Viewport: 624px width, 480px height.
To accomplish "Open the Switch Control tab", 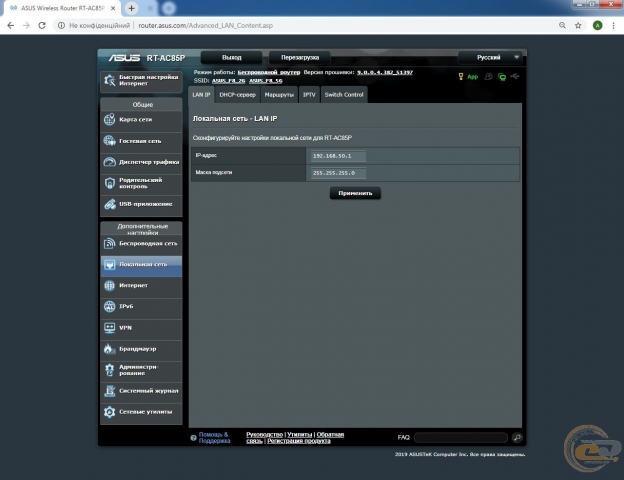I will pyautogui.click(x=344, y=94).
